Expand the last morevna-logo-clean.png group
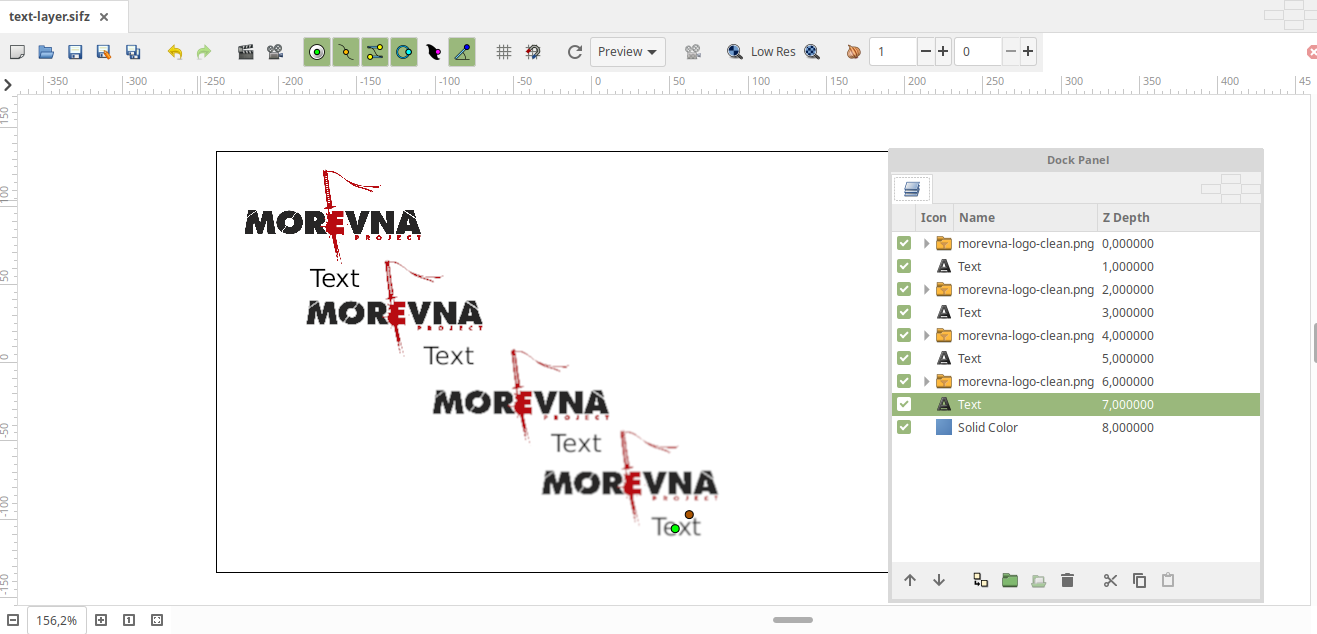Image resolution: width=1317 pixels, height=634 pixels. pyautogui.click(x=925, y=381)
